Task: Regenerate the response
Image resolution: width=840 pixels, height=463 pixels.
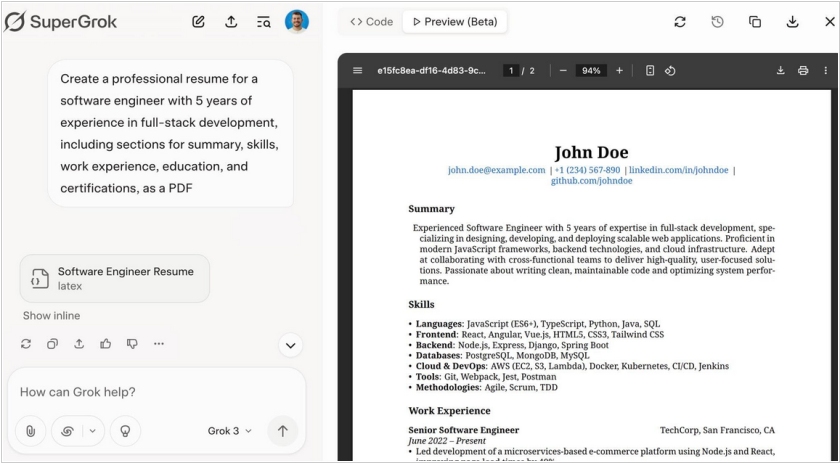Action: point(26,344)
